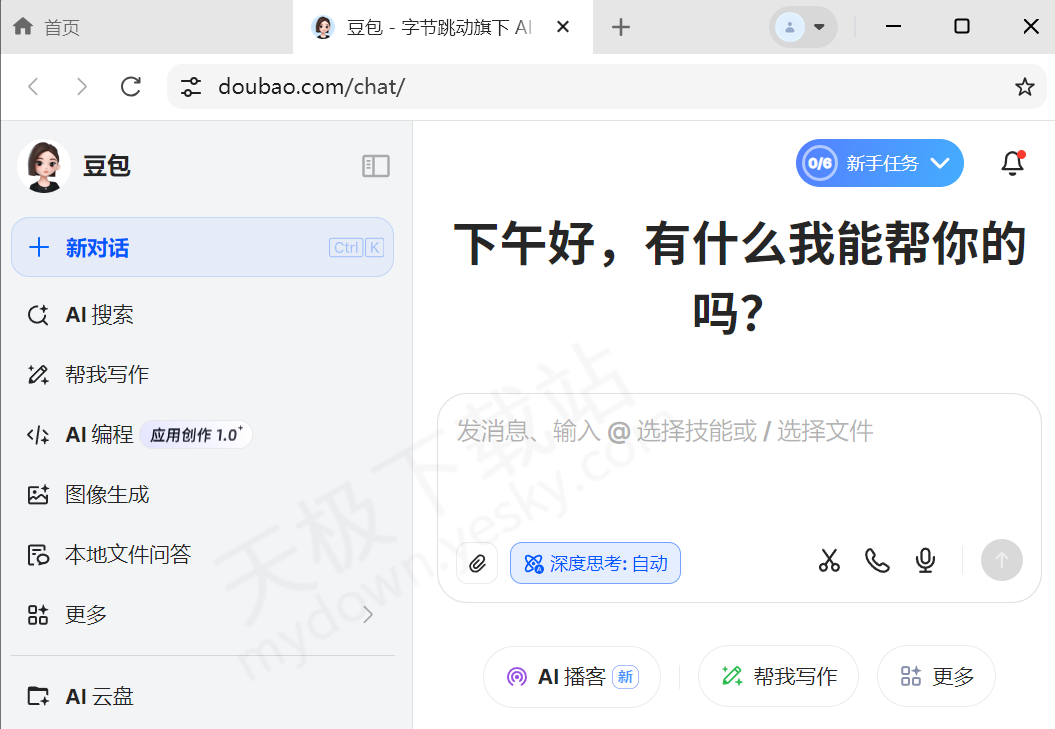Open the AI 播客 shortcut
1055x729 pixels.
(572, 676)
